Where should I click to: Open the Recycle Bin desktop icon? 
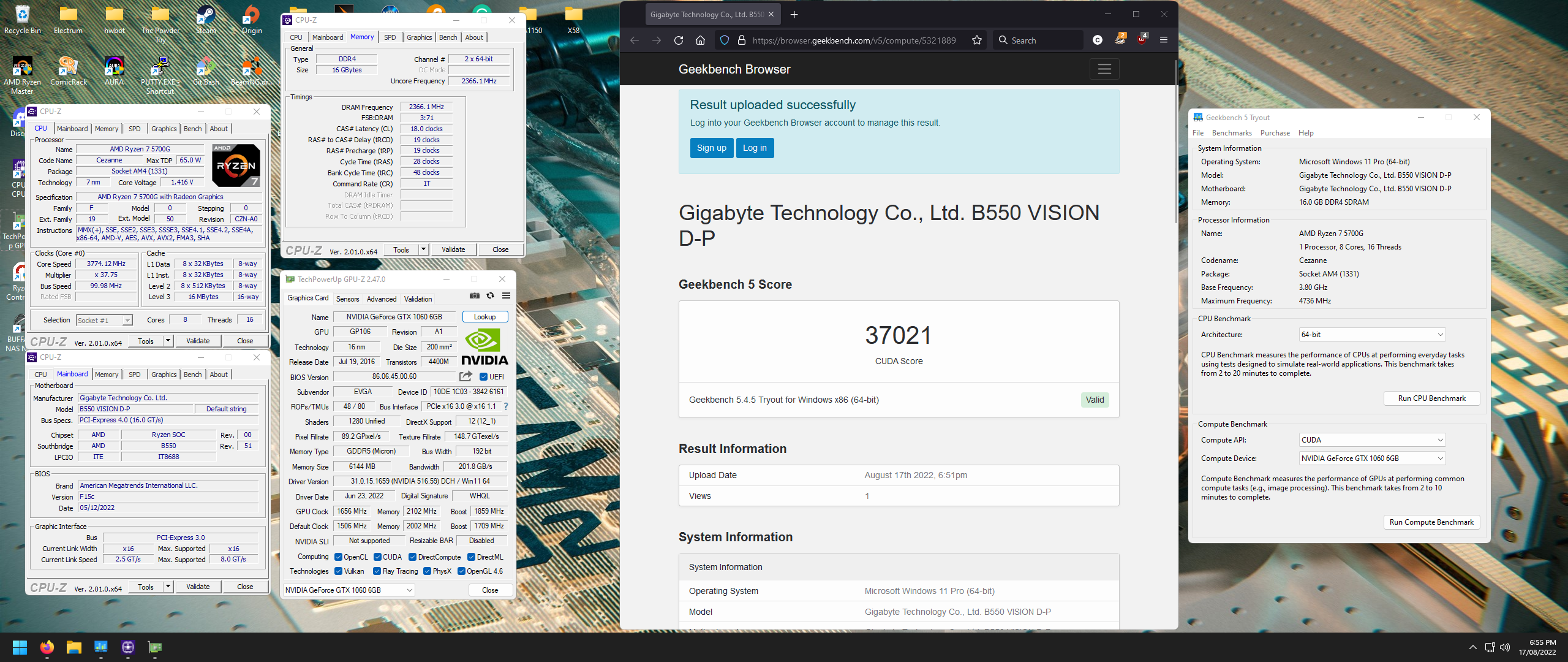click(x=22, y=20)
